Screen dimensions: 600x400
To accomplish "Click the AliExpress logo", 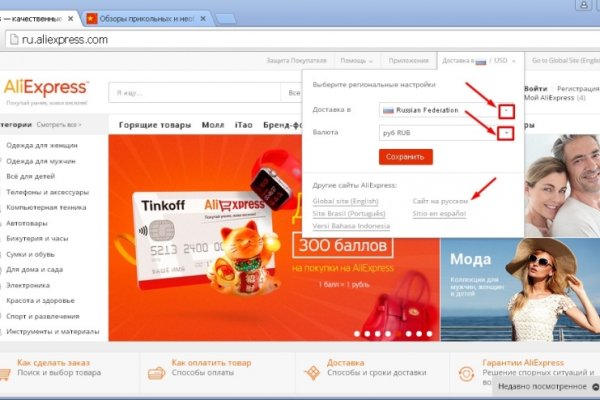I will (x=46, y=88).
